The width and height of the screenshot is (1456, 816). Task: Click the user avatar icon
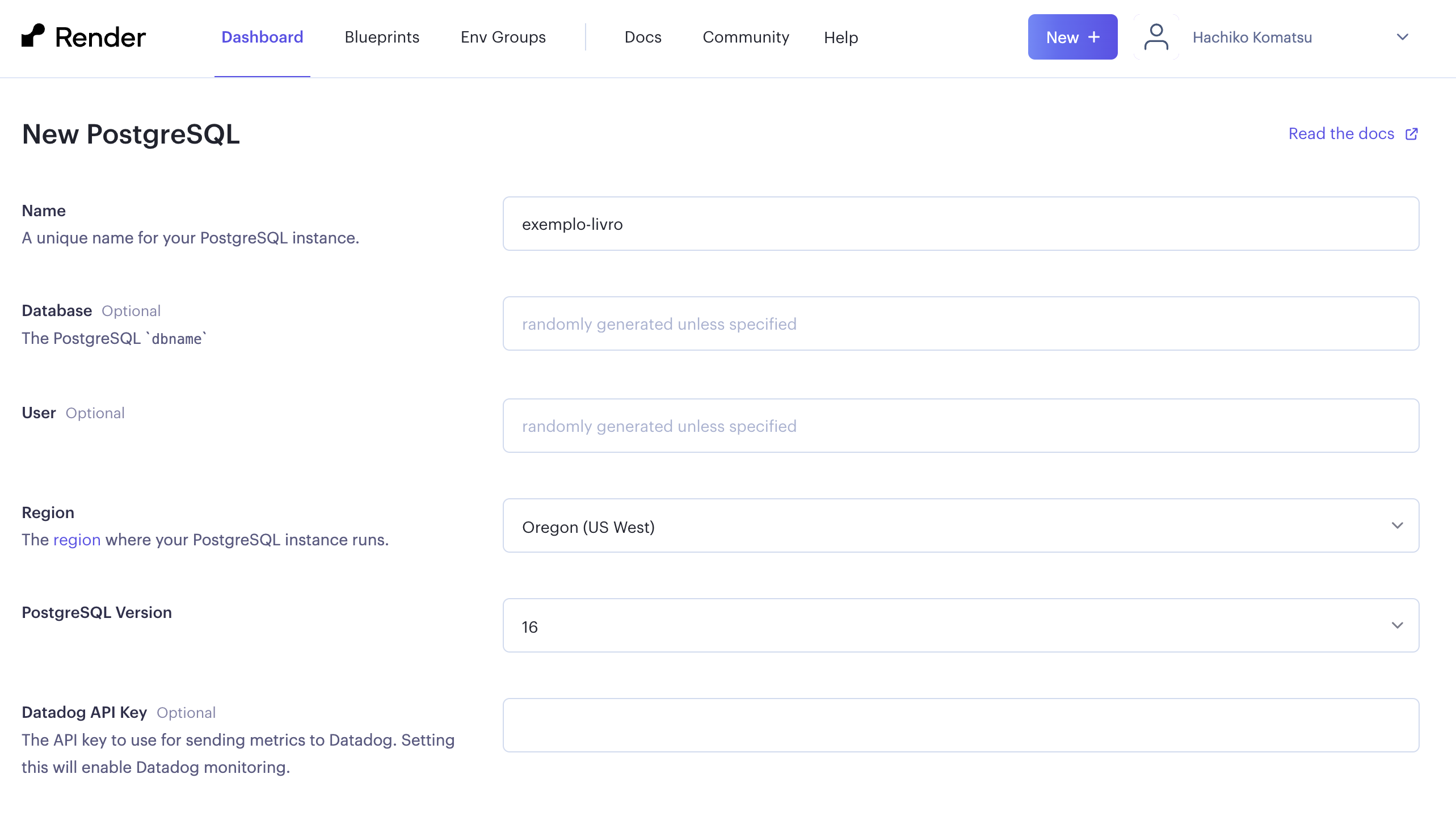pos(1156,37)
